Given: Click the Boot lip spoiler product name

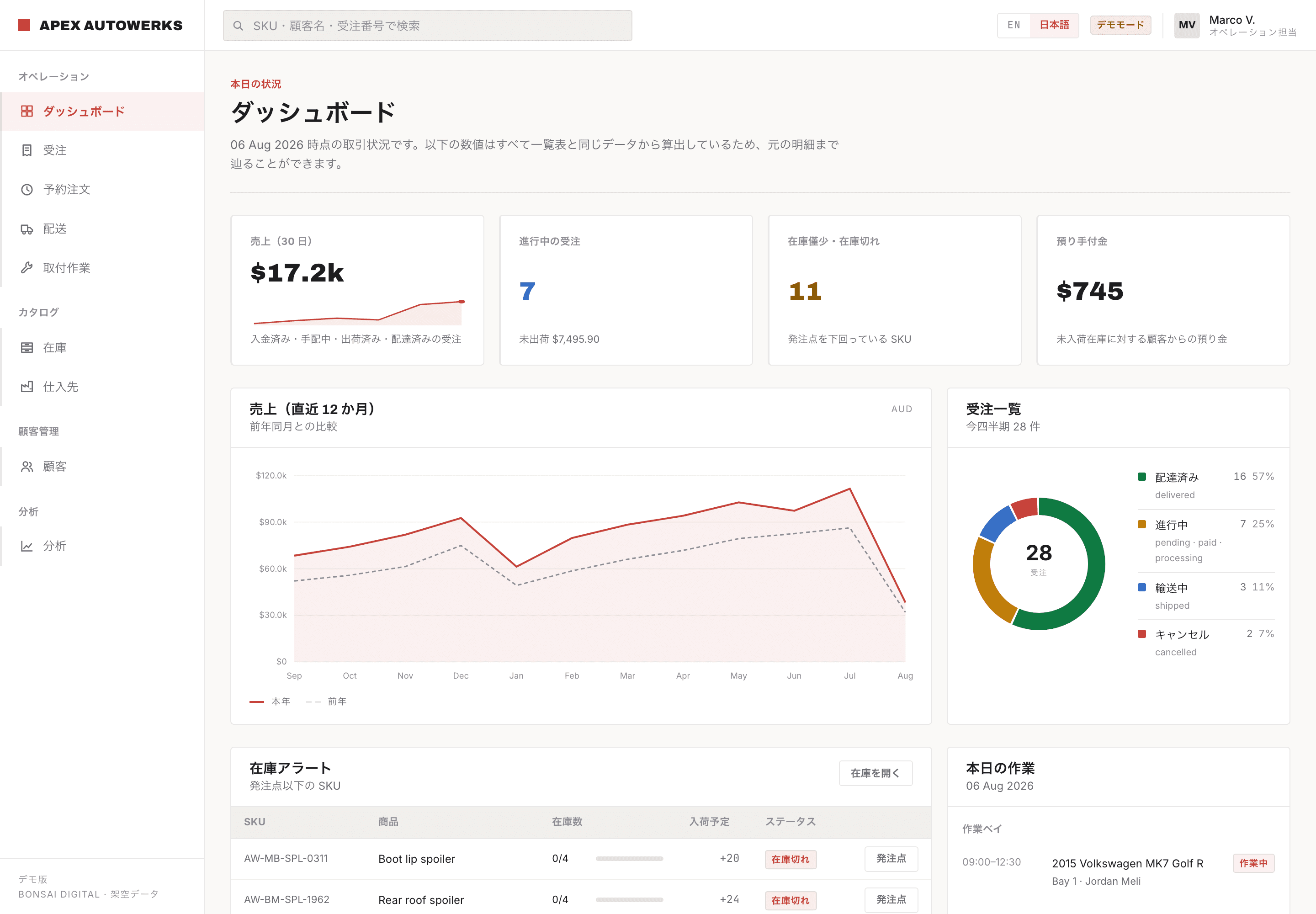Looking at the screenshot, I should pyautogui.click(x=416, y=859).
